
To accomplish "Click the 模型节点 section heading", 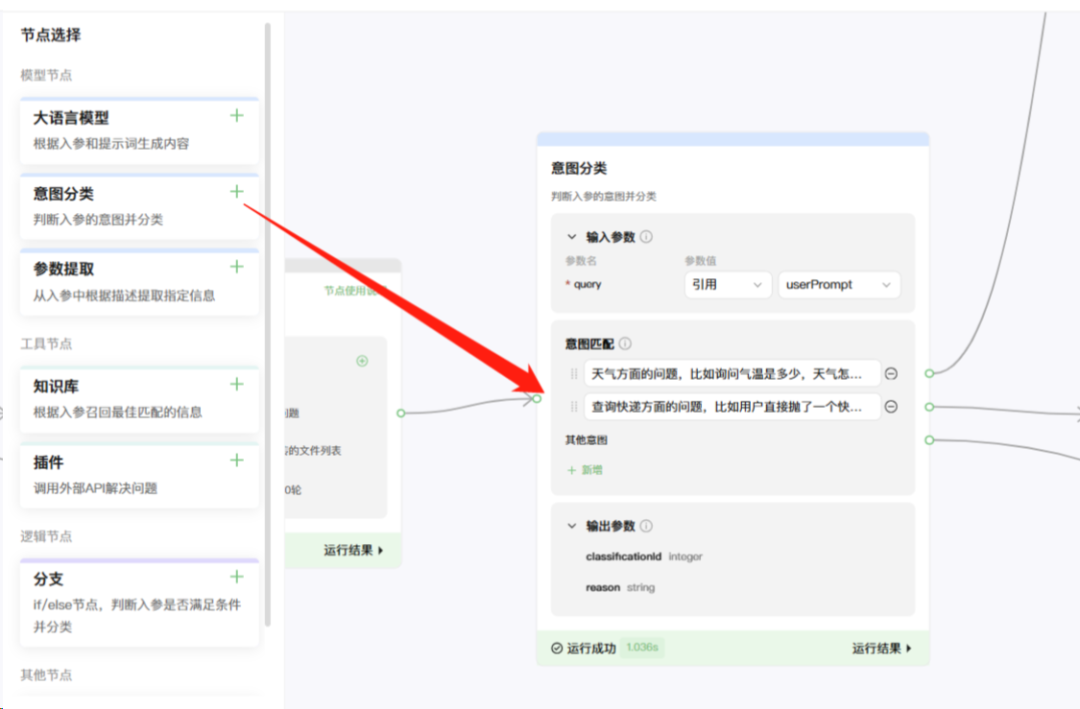I will (x=46, y=75).
